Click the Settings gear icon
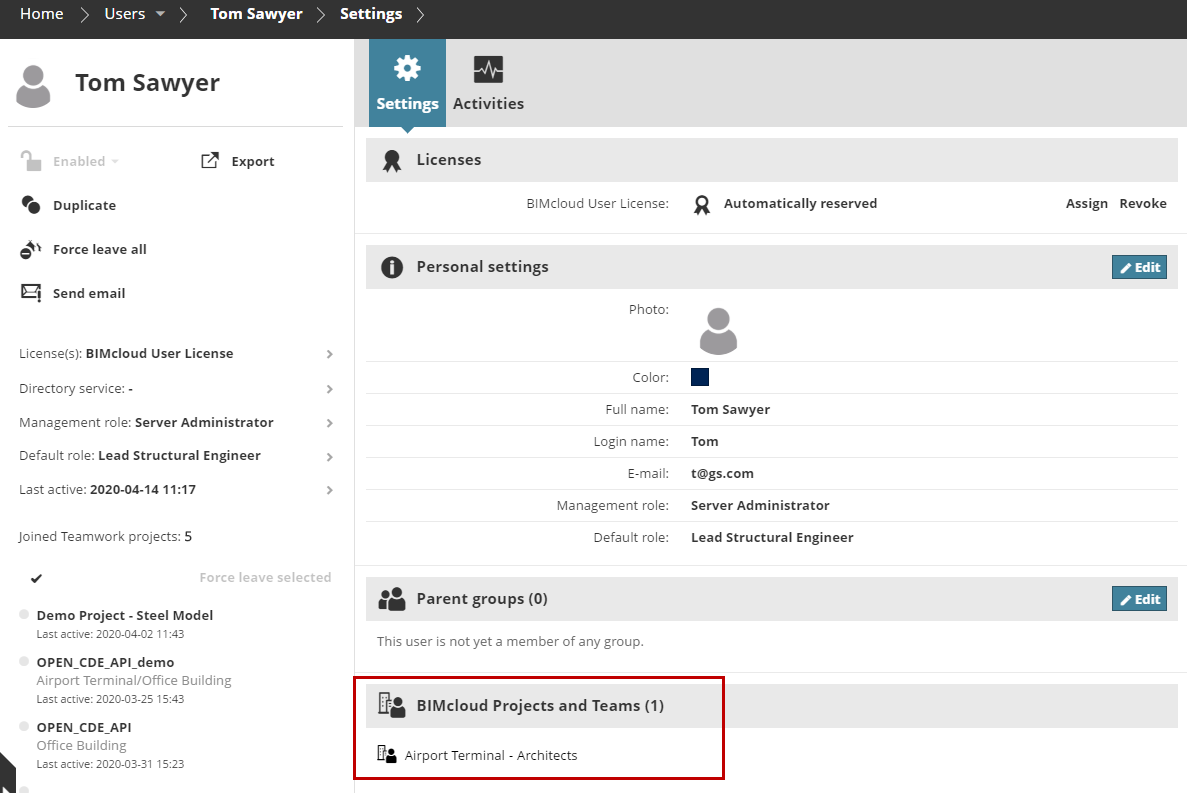 click(x=407, y=69)
